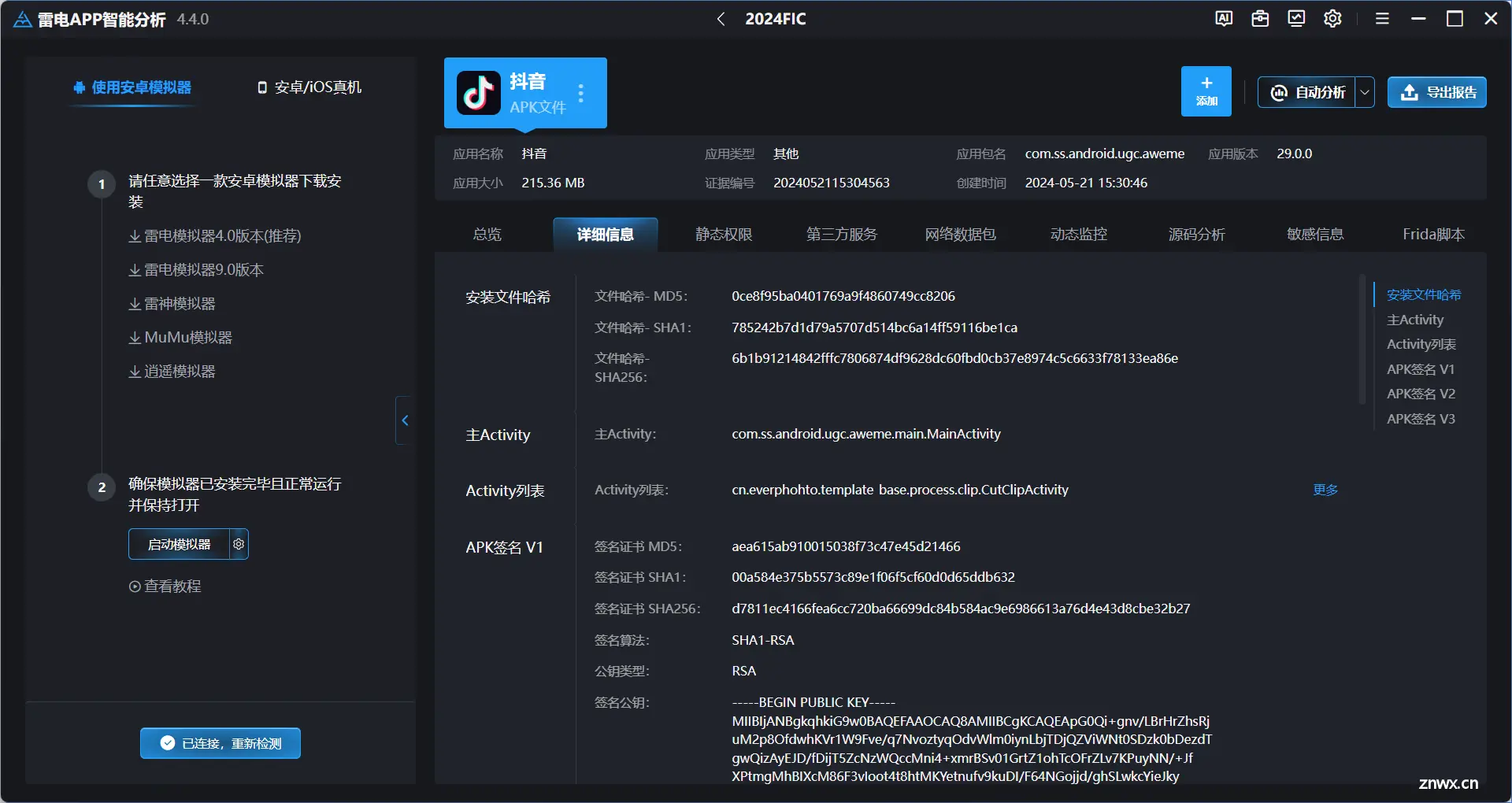This screenshot has height=803, width=1512.
Task: Download 雷电模拟器9.0版本
Action: point(196,270)
